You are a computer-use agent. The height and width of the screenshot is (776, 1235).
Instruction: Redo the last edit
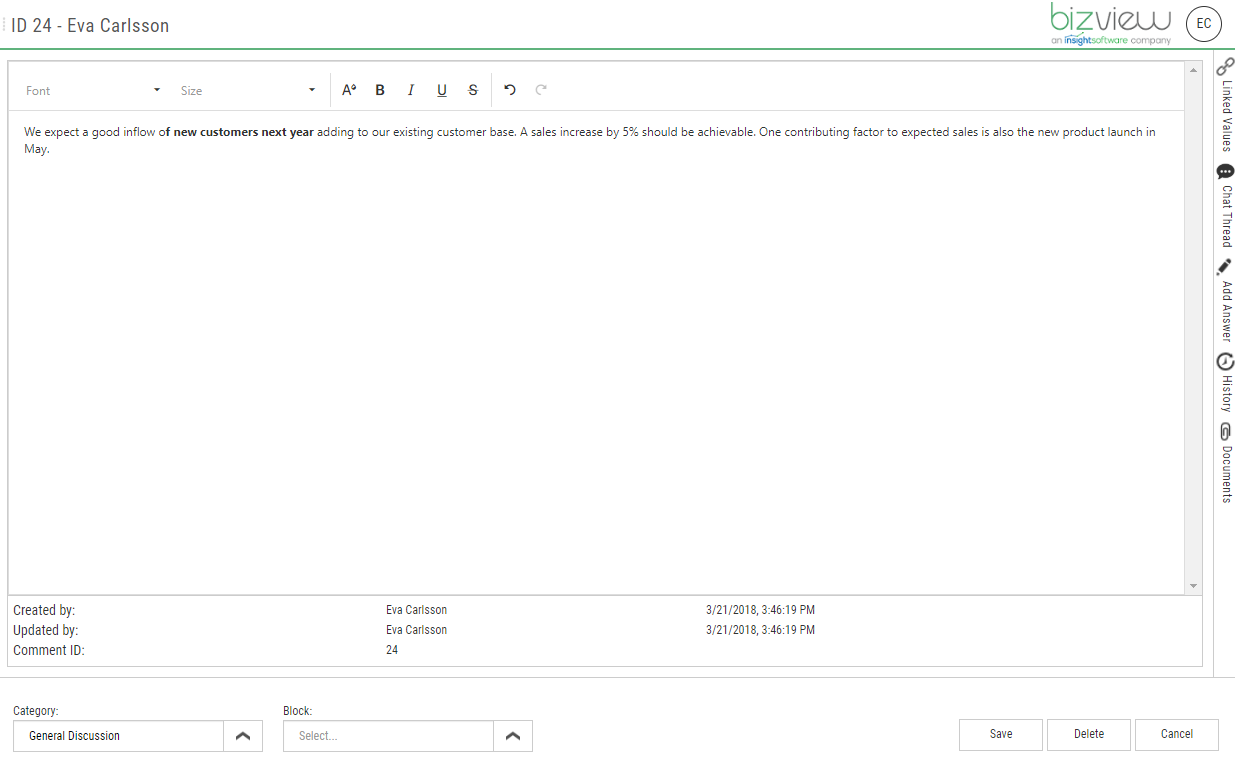[x=541, y=90]
